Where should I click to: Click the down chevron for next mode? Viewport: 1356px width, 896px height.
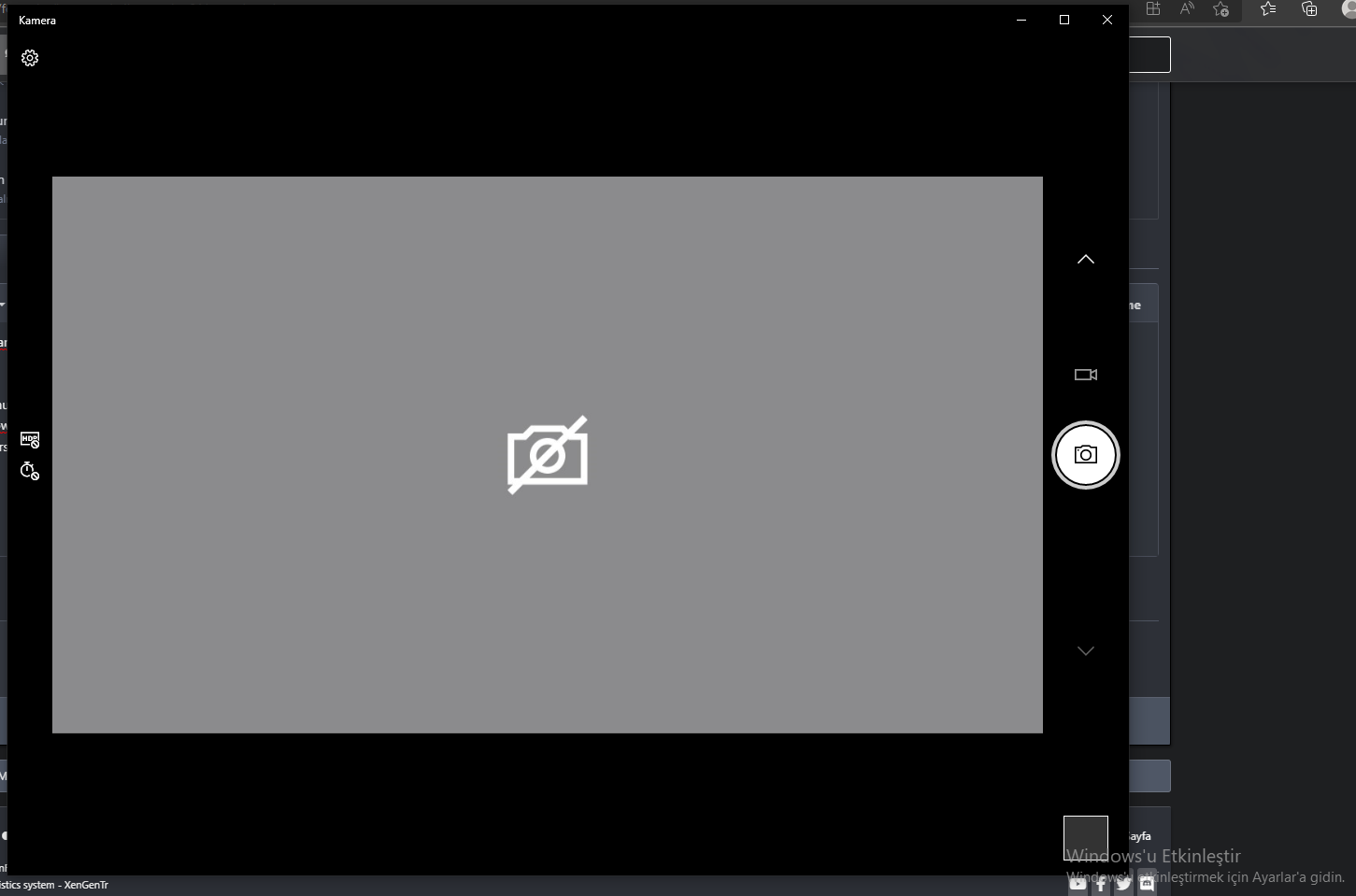click(x=1085, y=651)
